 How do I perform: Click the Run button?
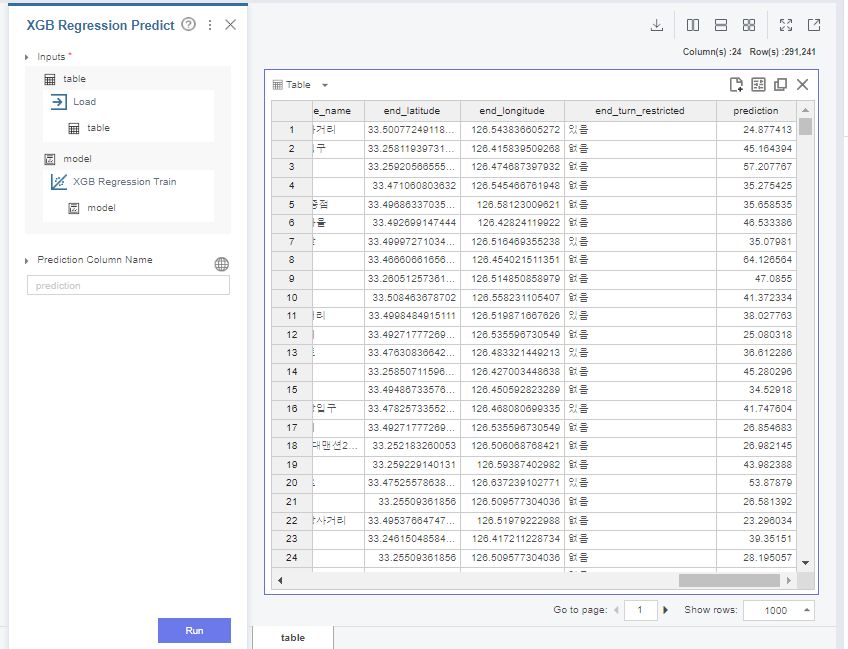click(194, 630)
